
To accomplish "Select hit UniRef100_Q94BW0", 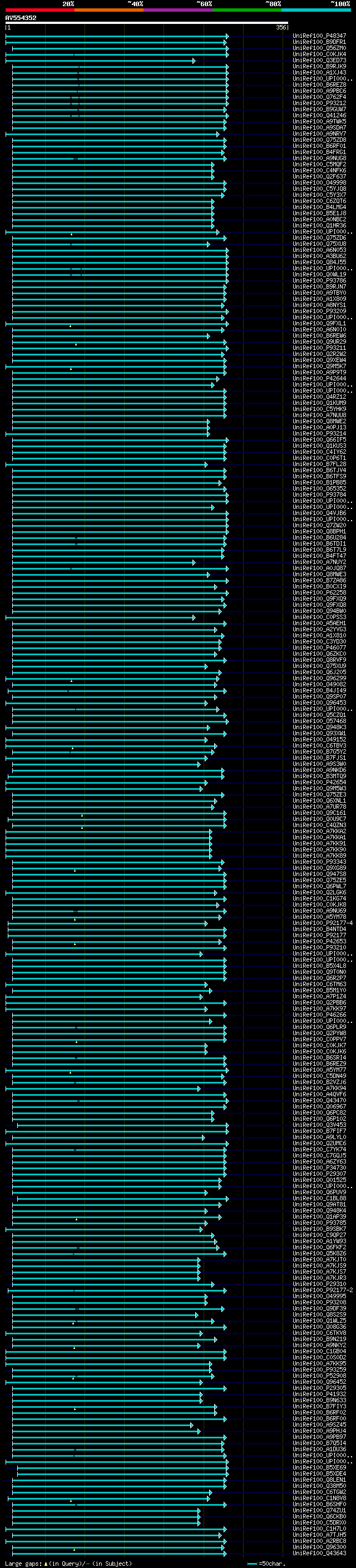I will point(319,611).
